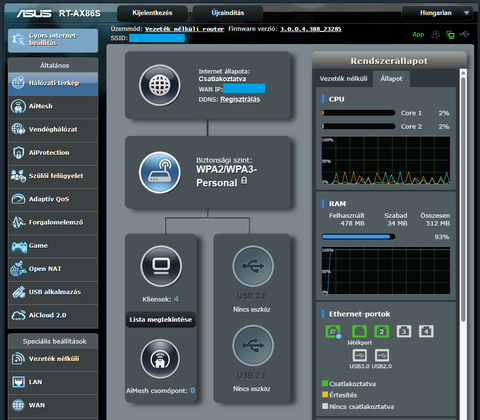Viewport: 480px width, 420px height.
Task: Click the WAN Ethernet port icon
Action: pyautogui.click(x=333, y=332)
